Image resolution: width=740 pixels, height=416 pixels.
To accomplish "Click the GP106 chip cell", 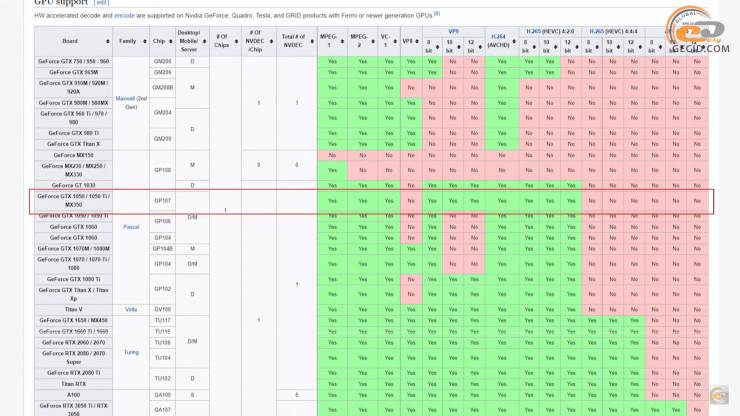I will point(162,221).
